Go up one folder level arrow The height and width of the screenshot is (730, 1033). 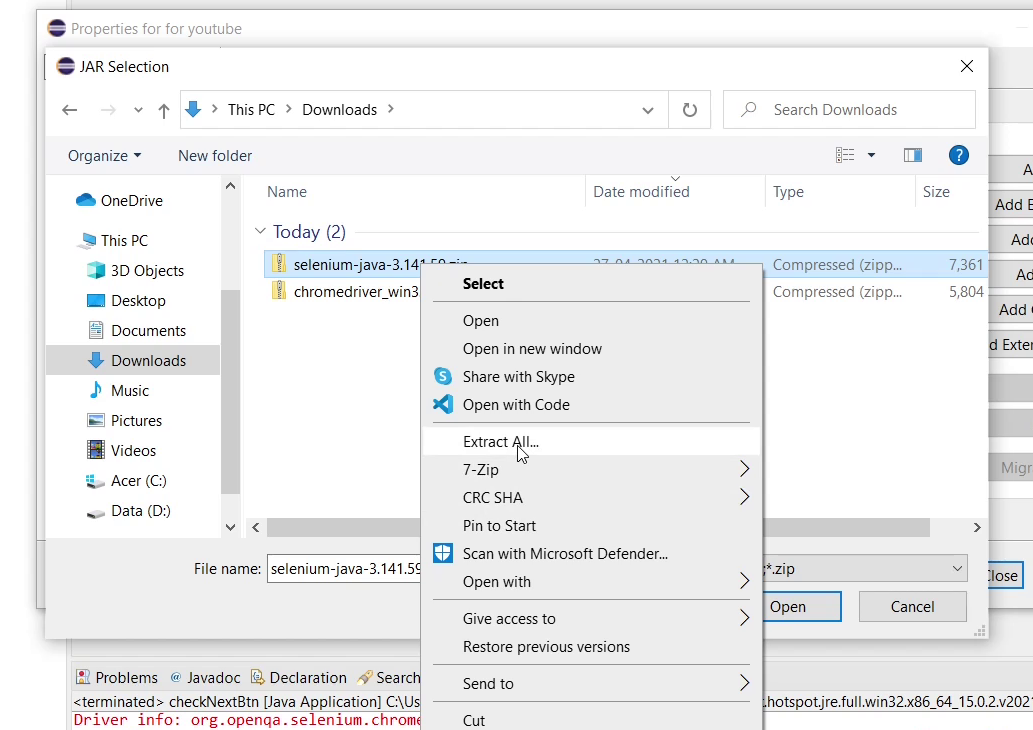164,111
